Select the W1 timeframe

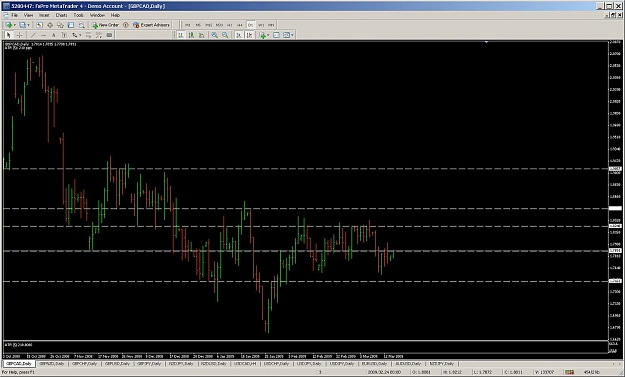click(261, 25)
